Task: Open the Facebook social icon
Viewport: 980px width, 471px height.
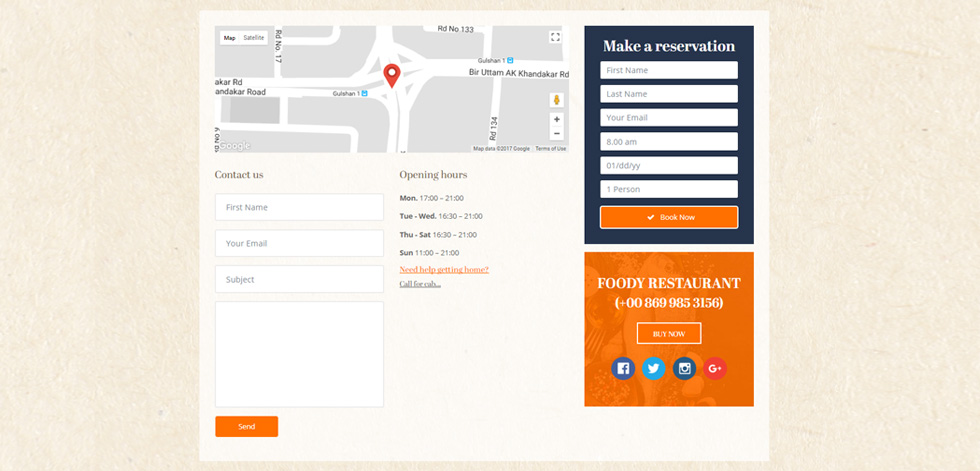Action: tap(622, 369)
